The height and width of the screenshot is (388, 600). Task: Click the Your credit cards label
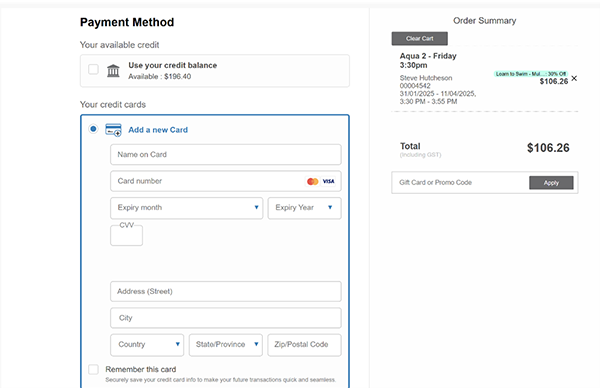[113, 104]
